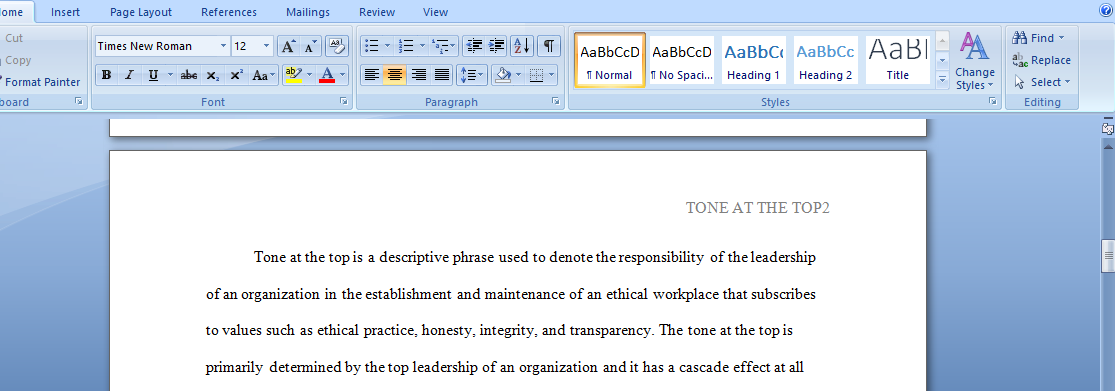This screenshot has height=391, width=1115.
Task: Apply superscript formatting
Action: (237, 75)
